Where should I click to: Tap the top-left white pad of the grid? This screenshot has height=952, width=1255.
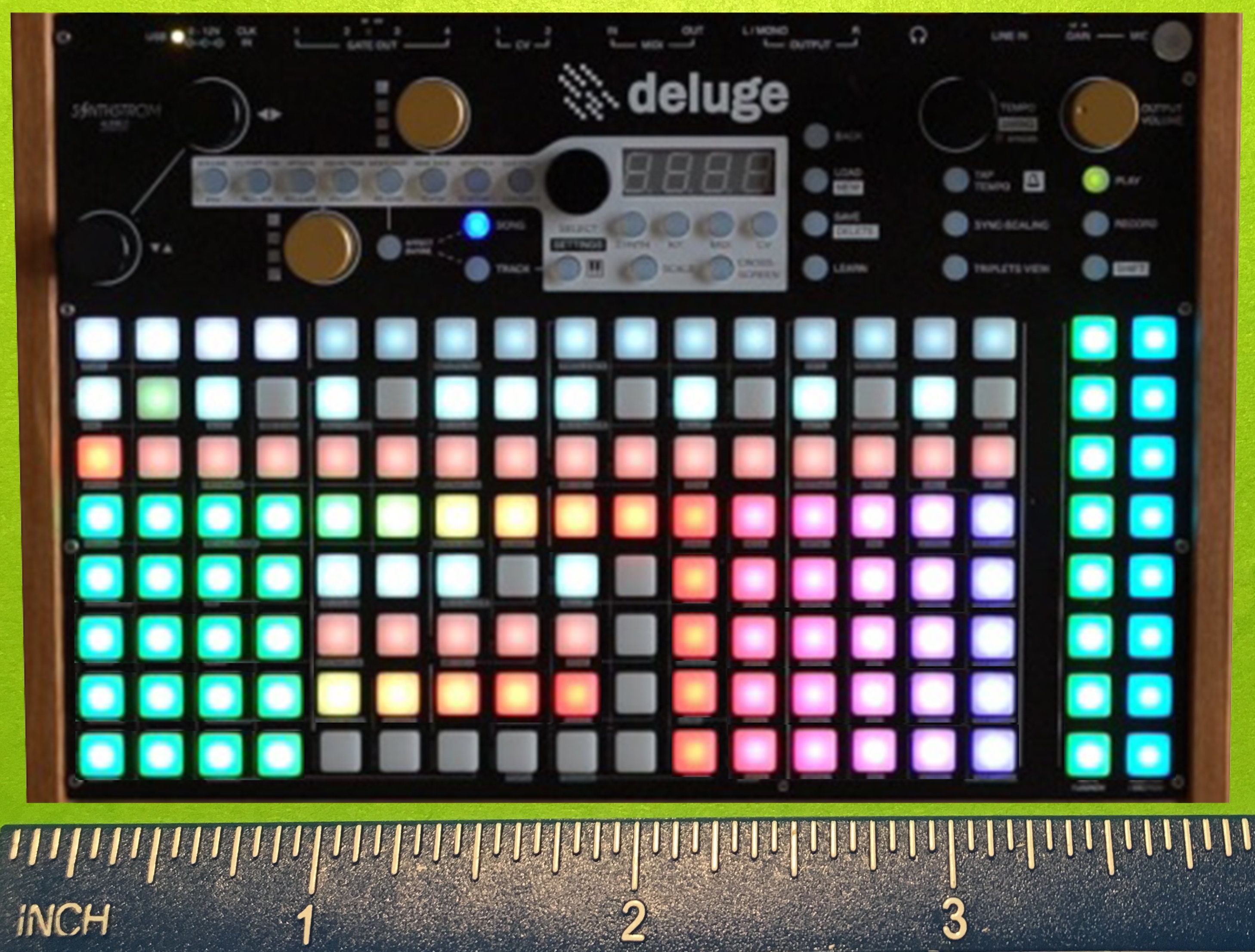[98, 339]
